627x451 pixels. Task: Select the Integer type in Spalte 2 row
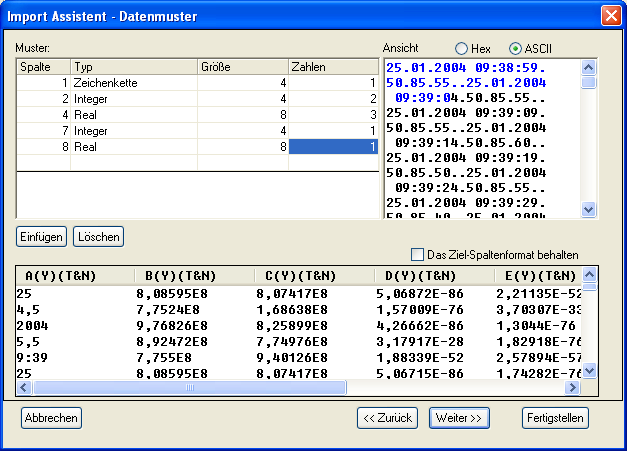[x=134, y=99]
